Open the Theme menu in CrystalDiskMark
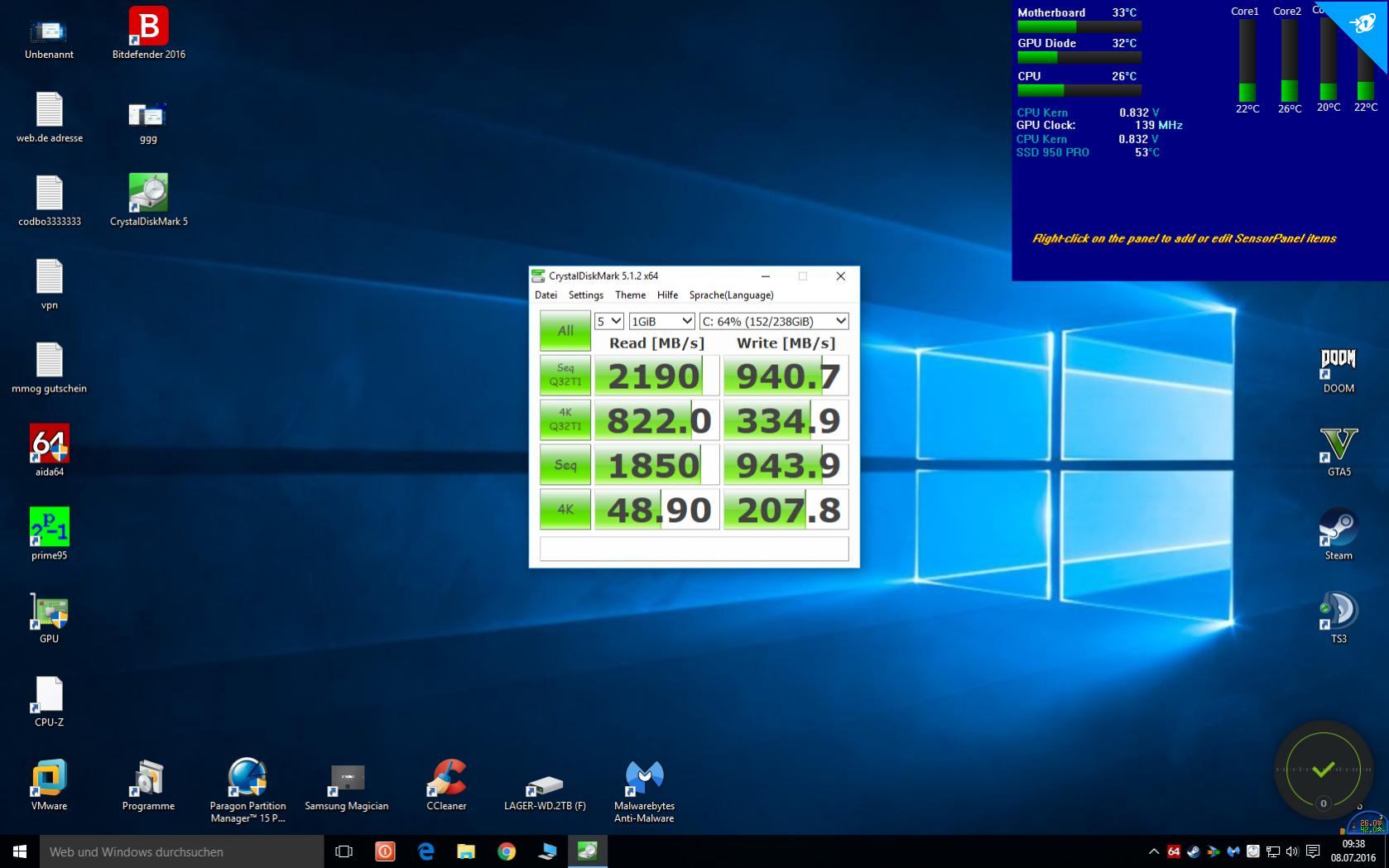This screenshot has width=1389, height=868. [x=630, y=295]
